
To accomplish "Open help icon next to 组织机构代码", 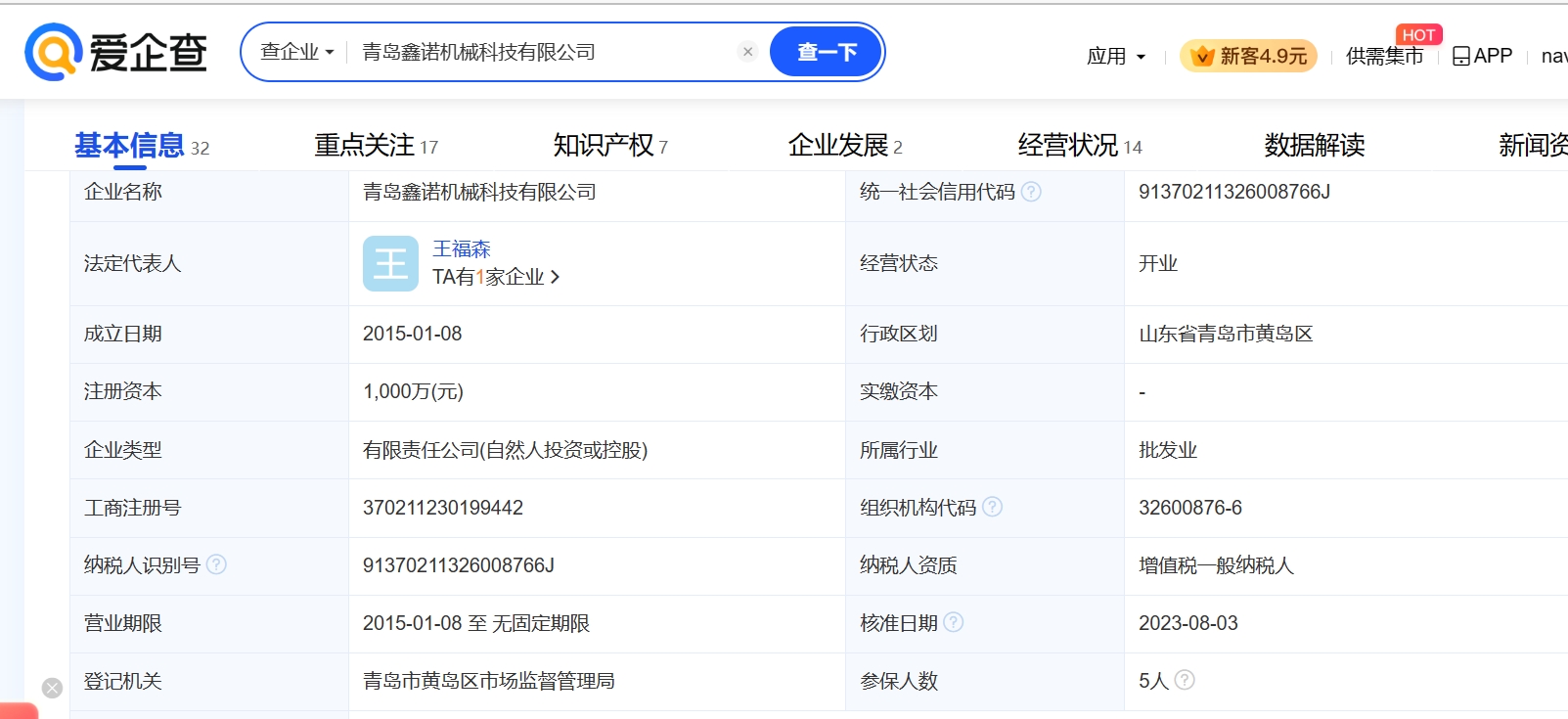I will (992, 507).
